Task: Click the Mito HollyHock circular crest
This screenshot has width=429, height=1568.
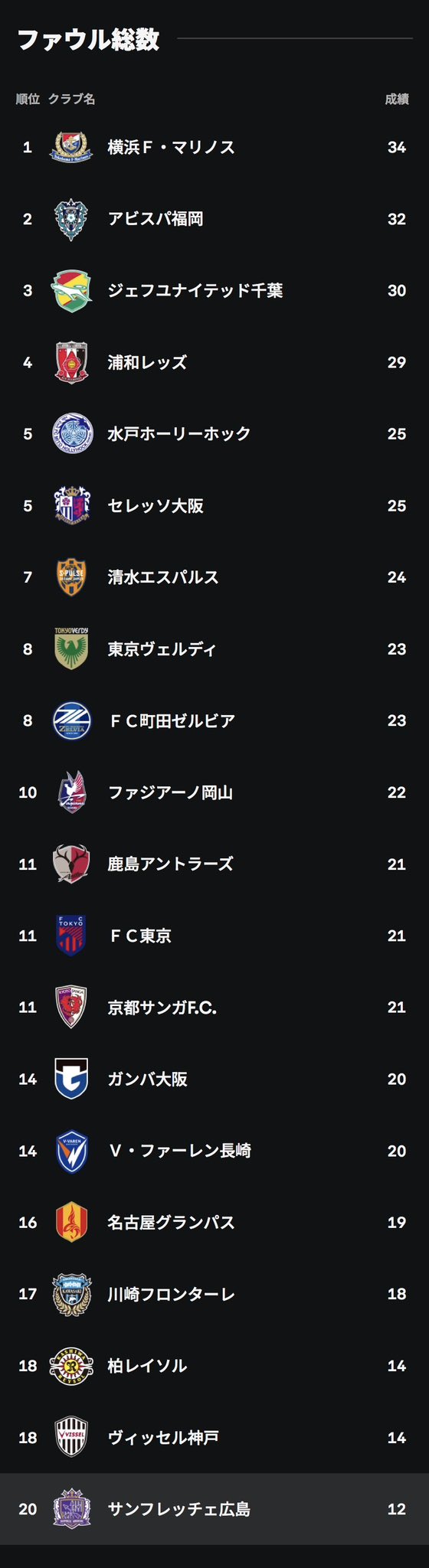Action: tap(72, 433)
